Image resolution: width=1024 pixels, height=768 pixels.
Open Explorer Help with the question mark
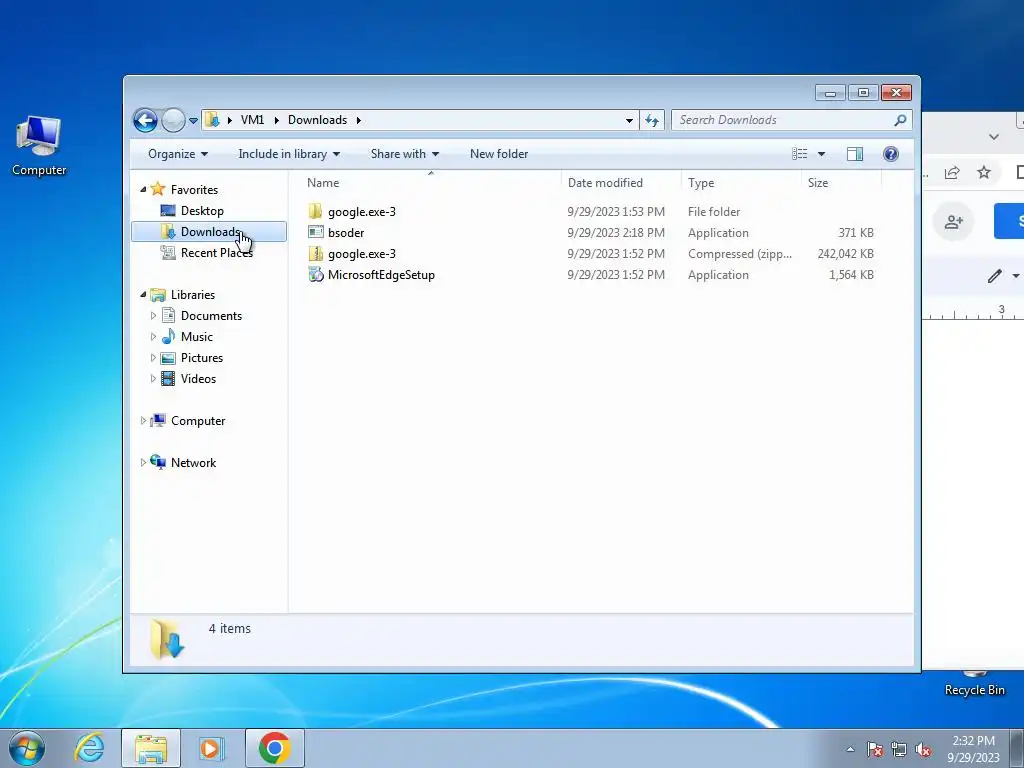tap(890, 154)
